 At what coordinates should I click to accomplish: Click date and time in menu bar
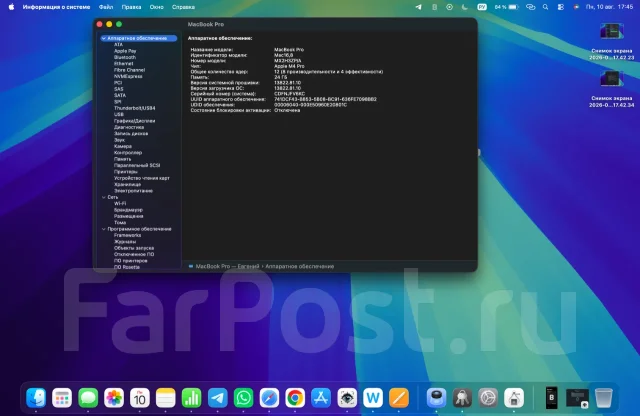(609, 7)
